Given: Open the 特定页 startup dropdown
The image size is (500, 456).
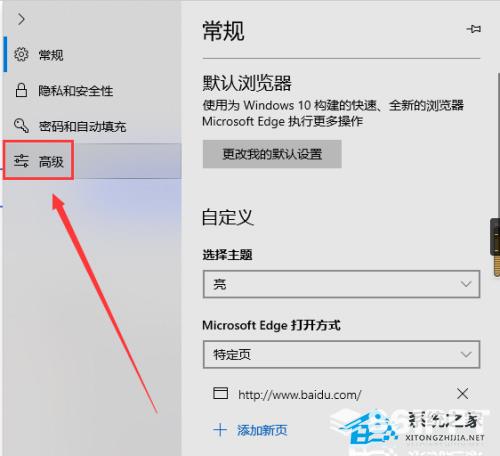Looking at the screenshot, I should [341, 354].
